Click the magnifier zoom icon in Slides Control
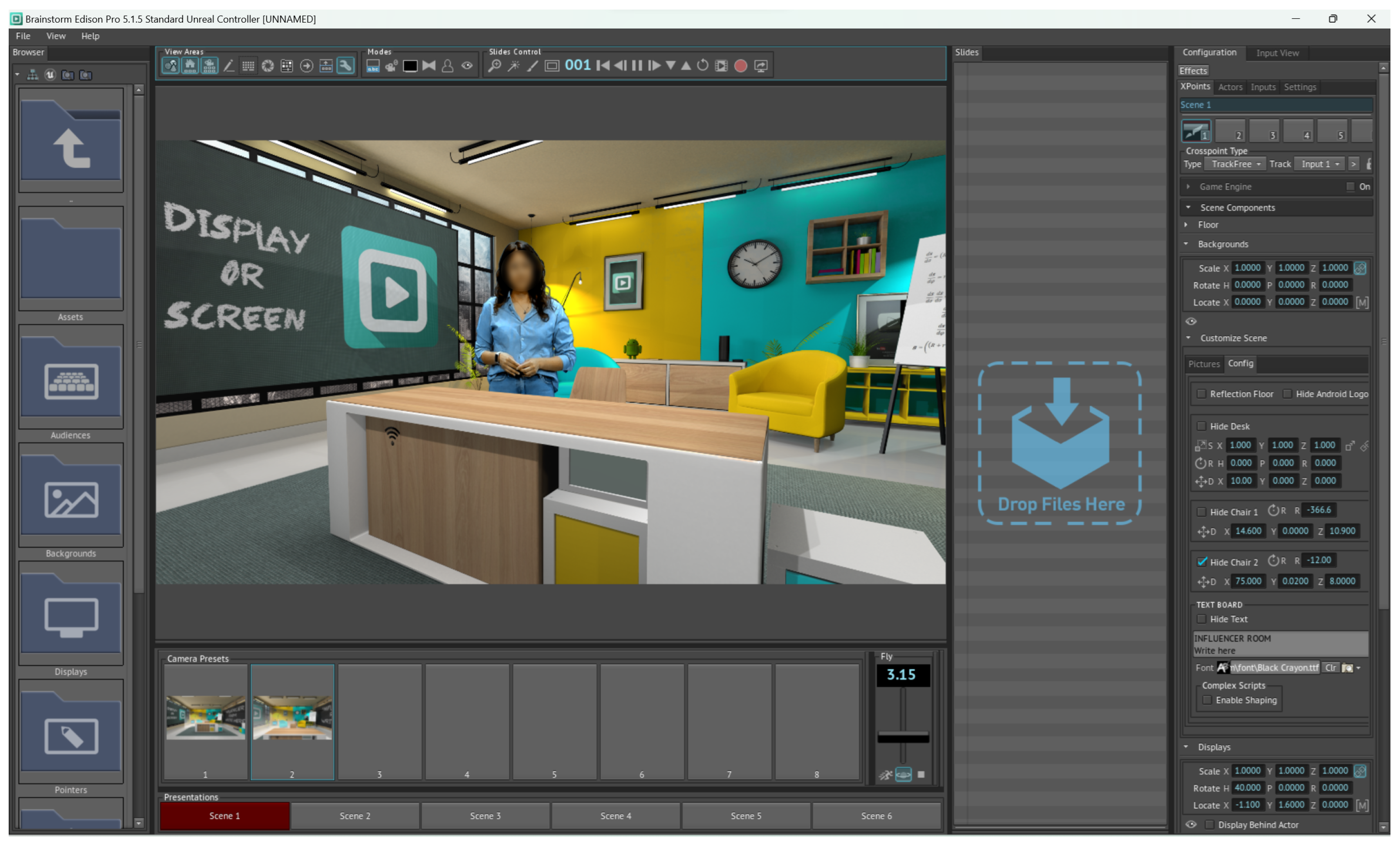The width and height of the screenshot is (1400, 844). pos(495,66)
